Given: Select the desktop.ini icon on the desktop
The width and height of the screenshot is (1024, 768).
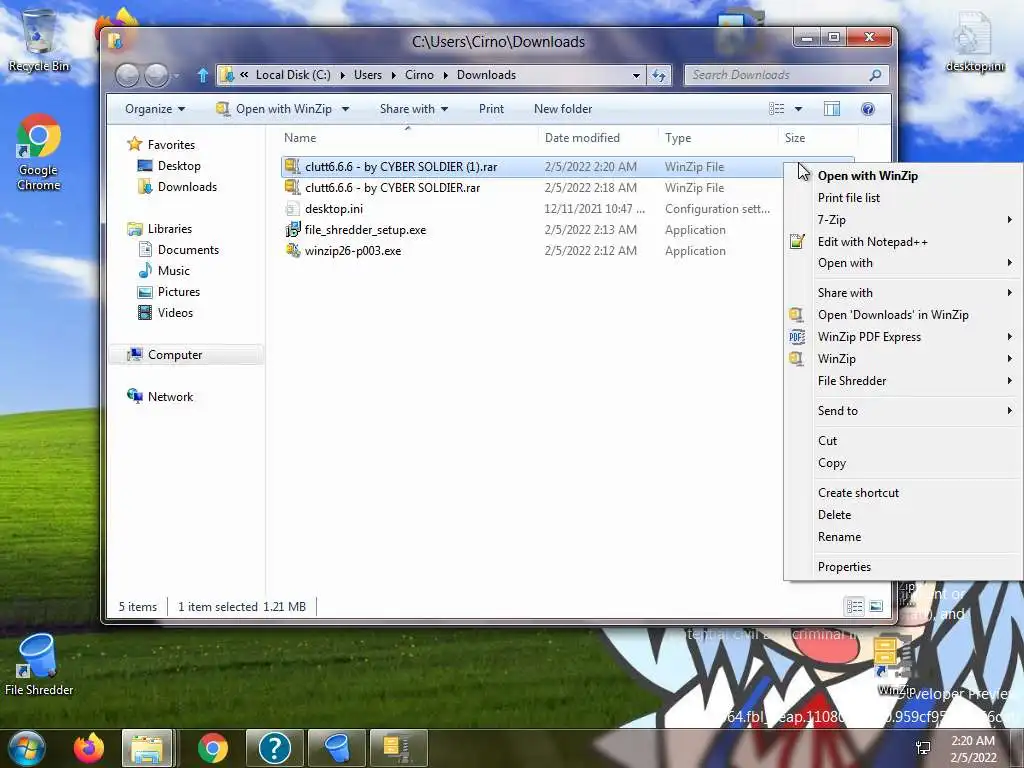Looking at the screenshot, I should coord(974,42).
